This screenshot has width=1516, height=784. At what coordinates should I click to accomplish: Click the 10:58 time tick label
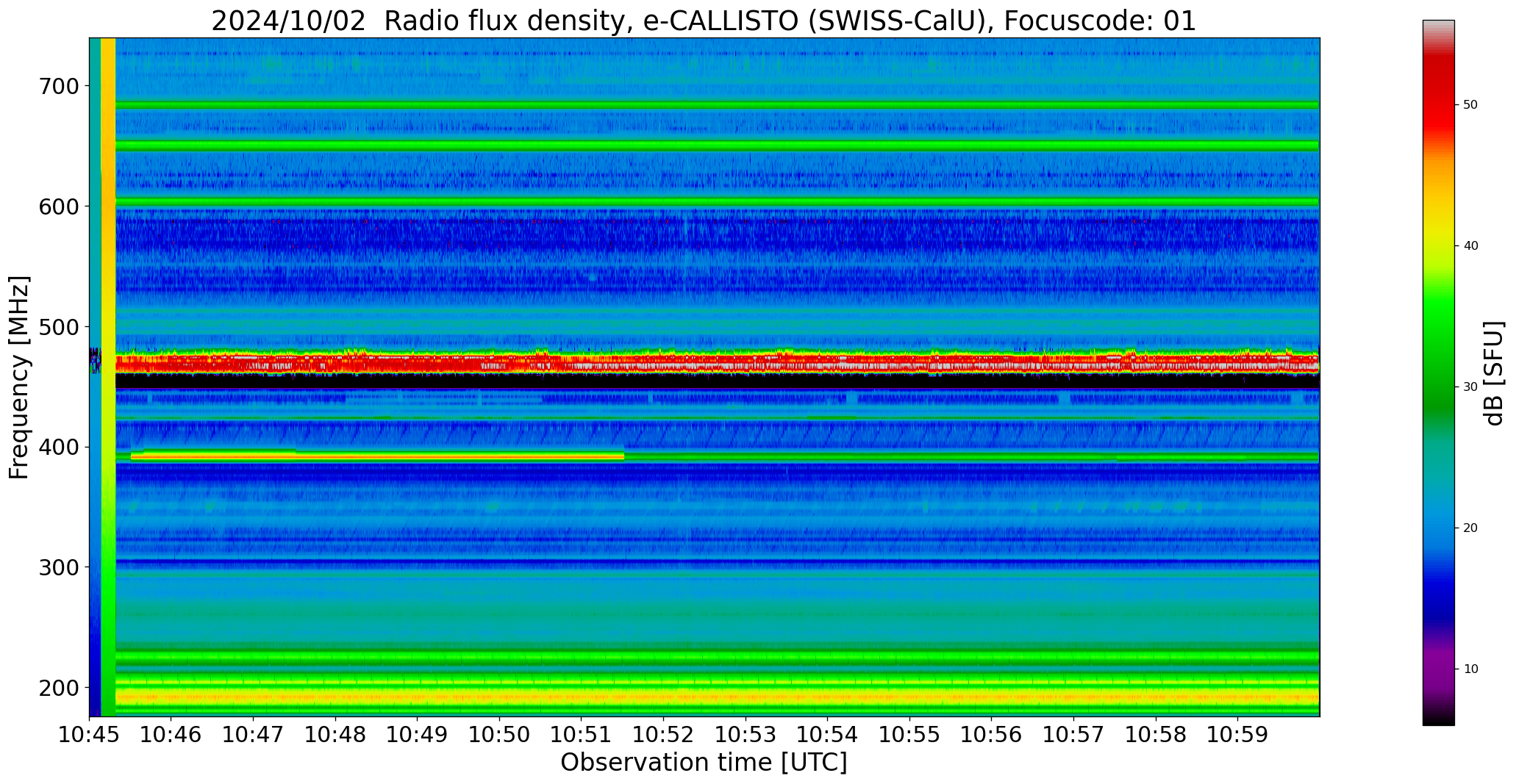(x=1156, y=735)
